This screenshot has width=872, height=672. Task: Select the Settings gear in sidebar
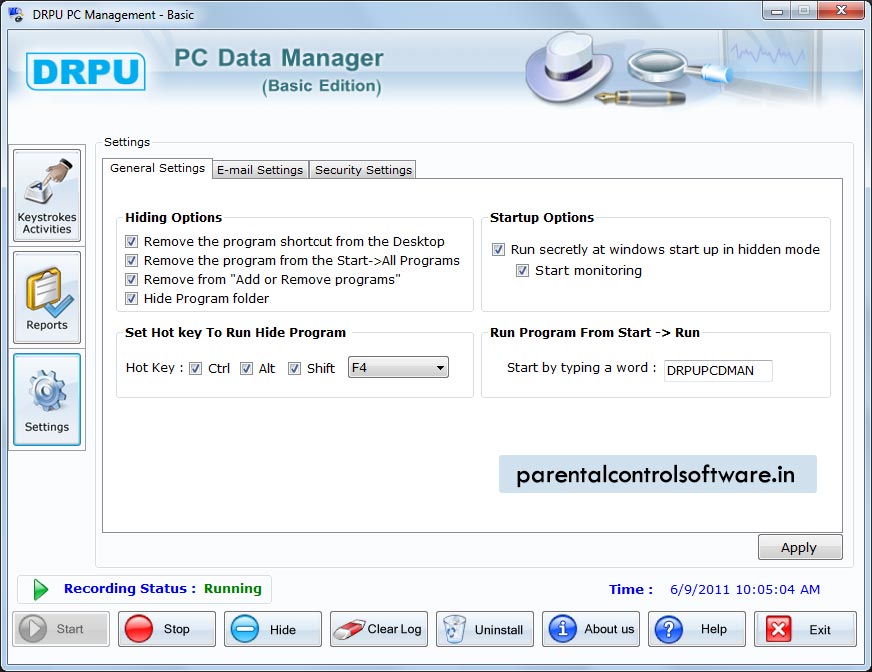point(47,399)
